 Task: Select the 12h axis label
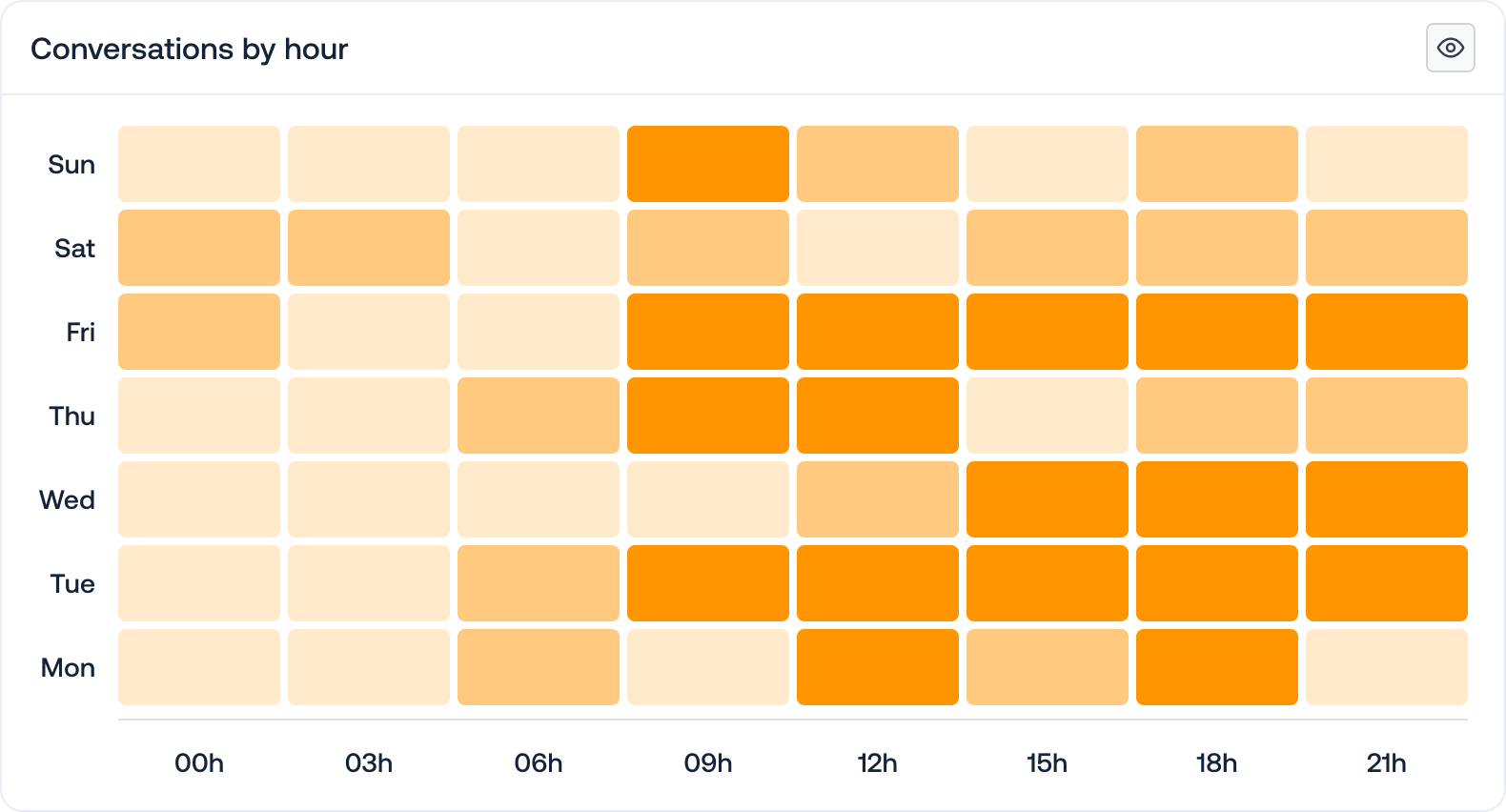pyautogui.click(x=877, y=762)
